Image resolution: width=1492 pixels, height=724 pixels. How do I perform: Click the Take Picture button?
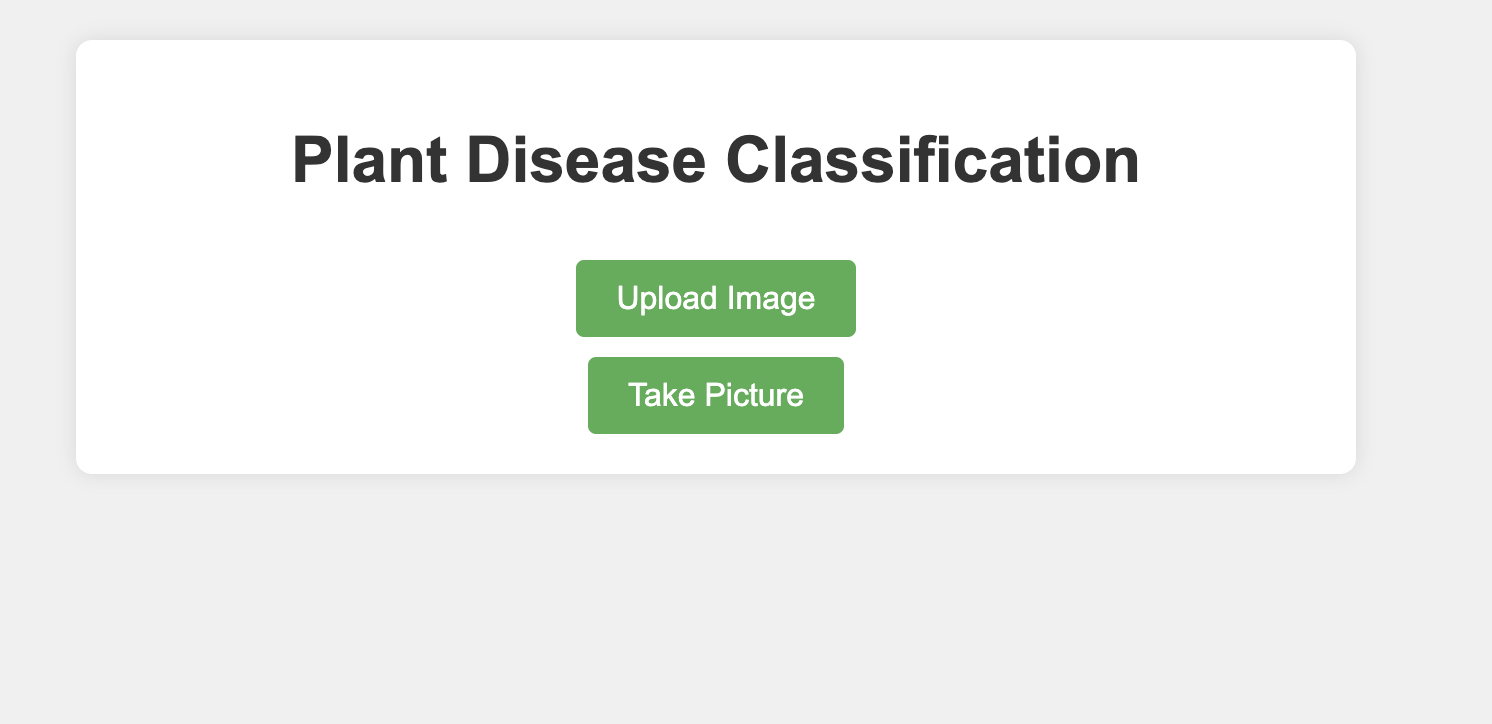point(715,395)
